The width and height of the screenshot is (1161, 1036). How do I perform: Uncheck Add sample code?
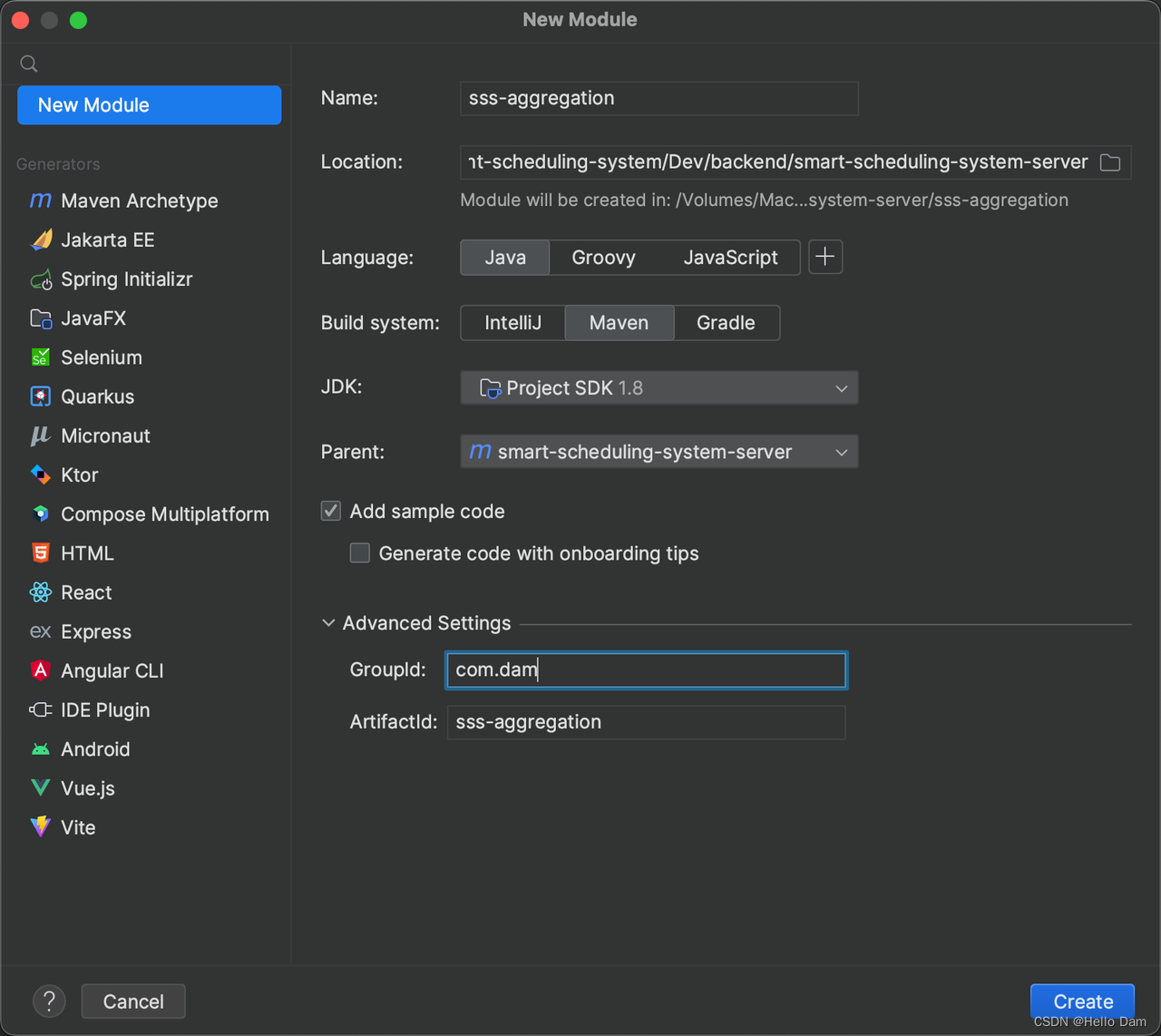331,511
